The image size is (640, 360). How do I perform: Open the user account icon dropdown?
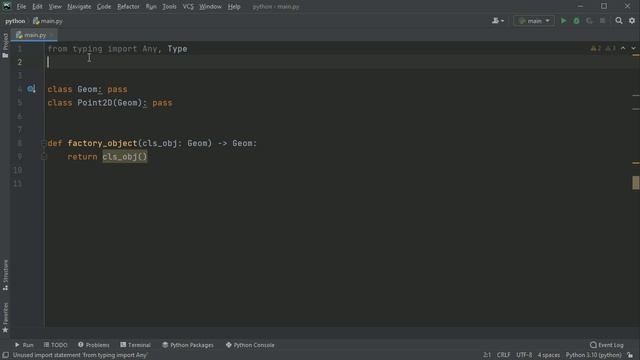coord(498,21)
